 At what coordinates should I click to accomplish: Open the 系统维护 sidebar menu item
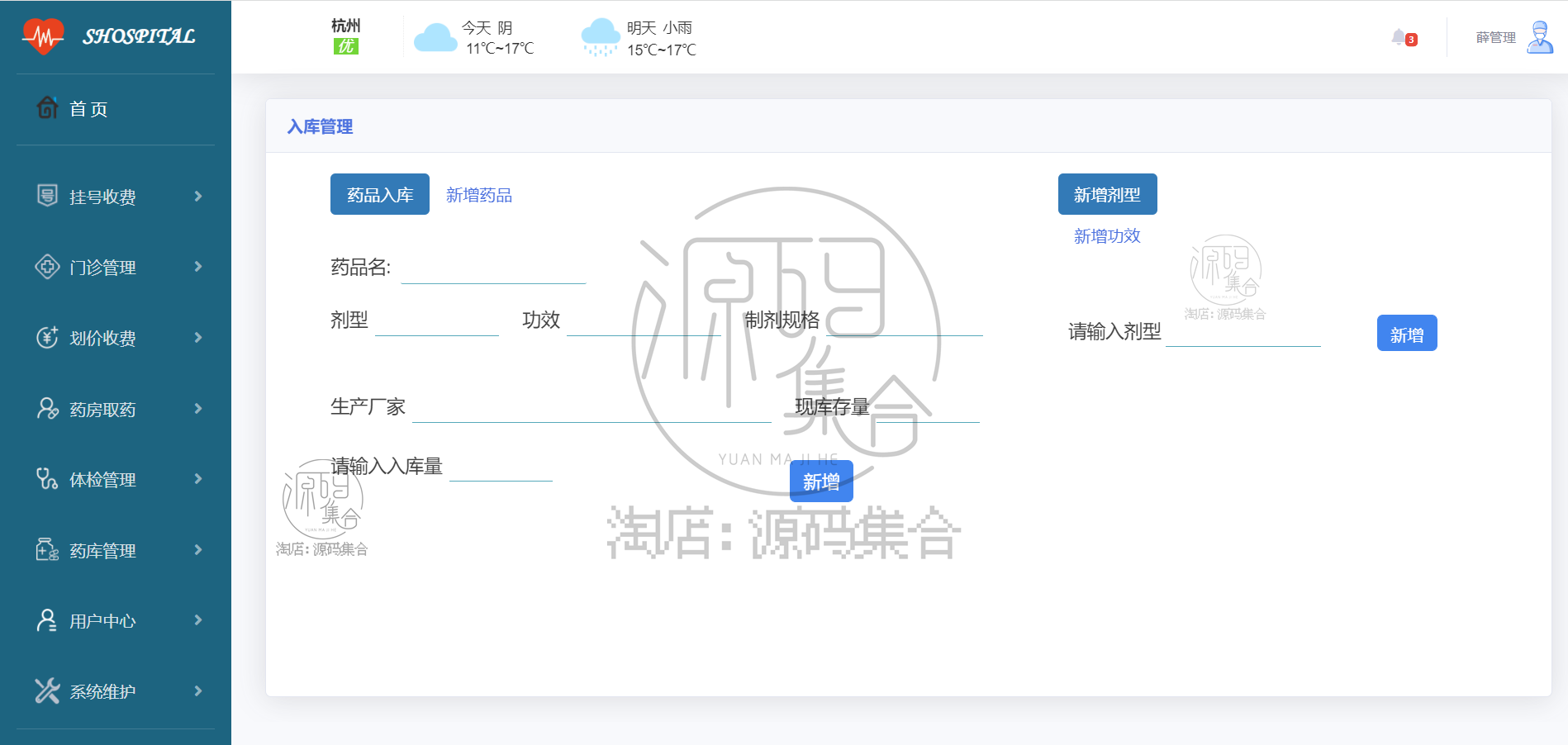click(116, 691)
